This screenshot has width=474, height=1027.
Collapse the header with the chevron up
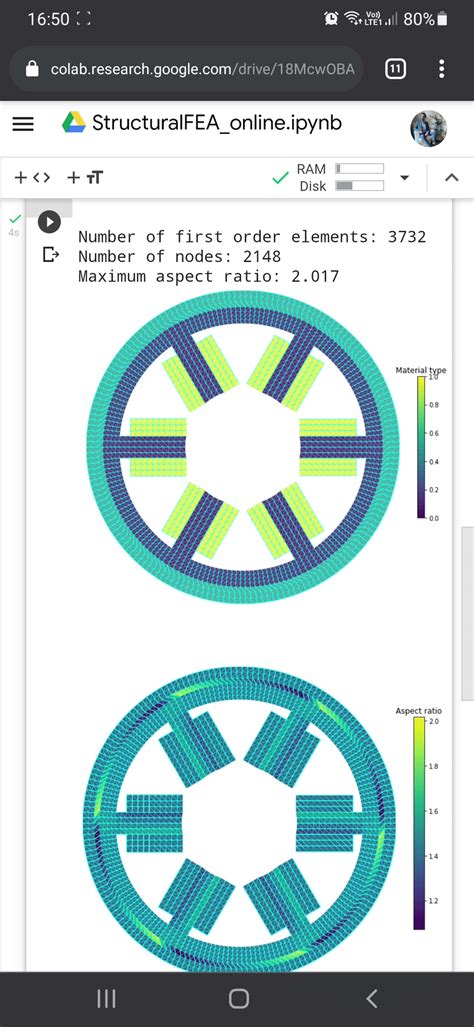451,177
